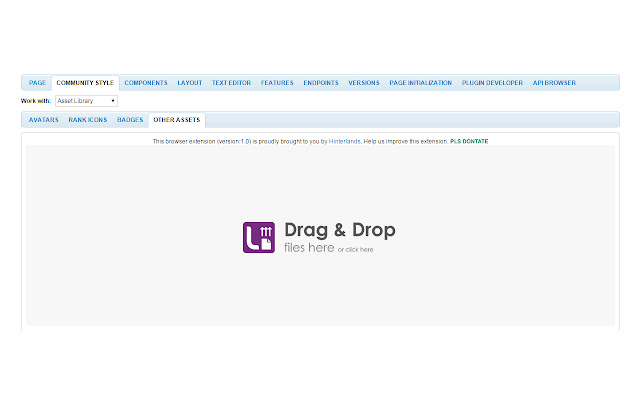Open the Layout tab
This screenshot has width=640, height=400.
click(x=189, y=83)
